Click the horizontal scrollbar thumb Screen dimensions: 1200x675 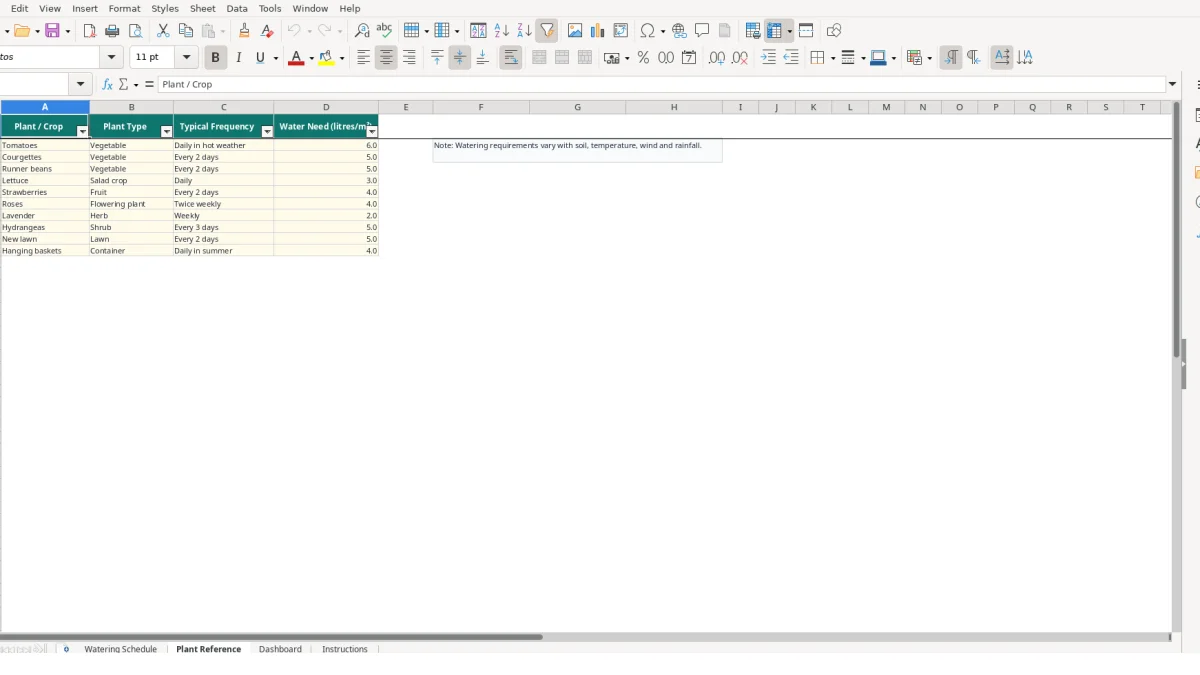(x=271, y=636)
